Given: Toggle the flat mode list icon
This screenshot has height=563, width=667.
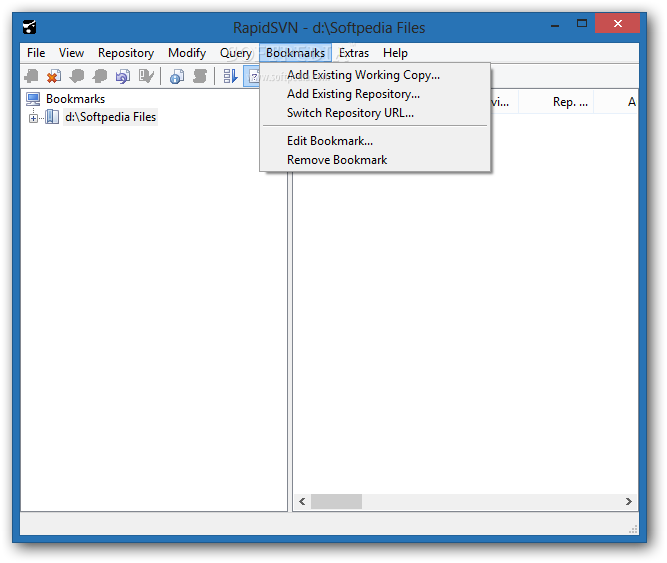Looking at the screenshot, I should pyautogui.click(x=230, y=77).
